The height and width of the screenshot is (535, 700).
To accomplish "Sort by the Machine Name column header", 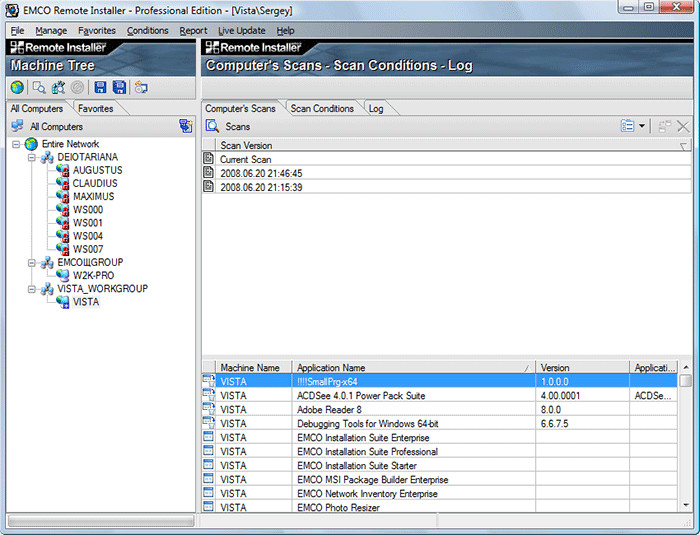I will tap(254, 367).
